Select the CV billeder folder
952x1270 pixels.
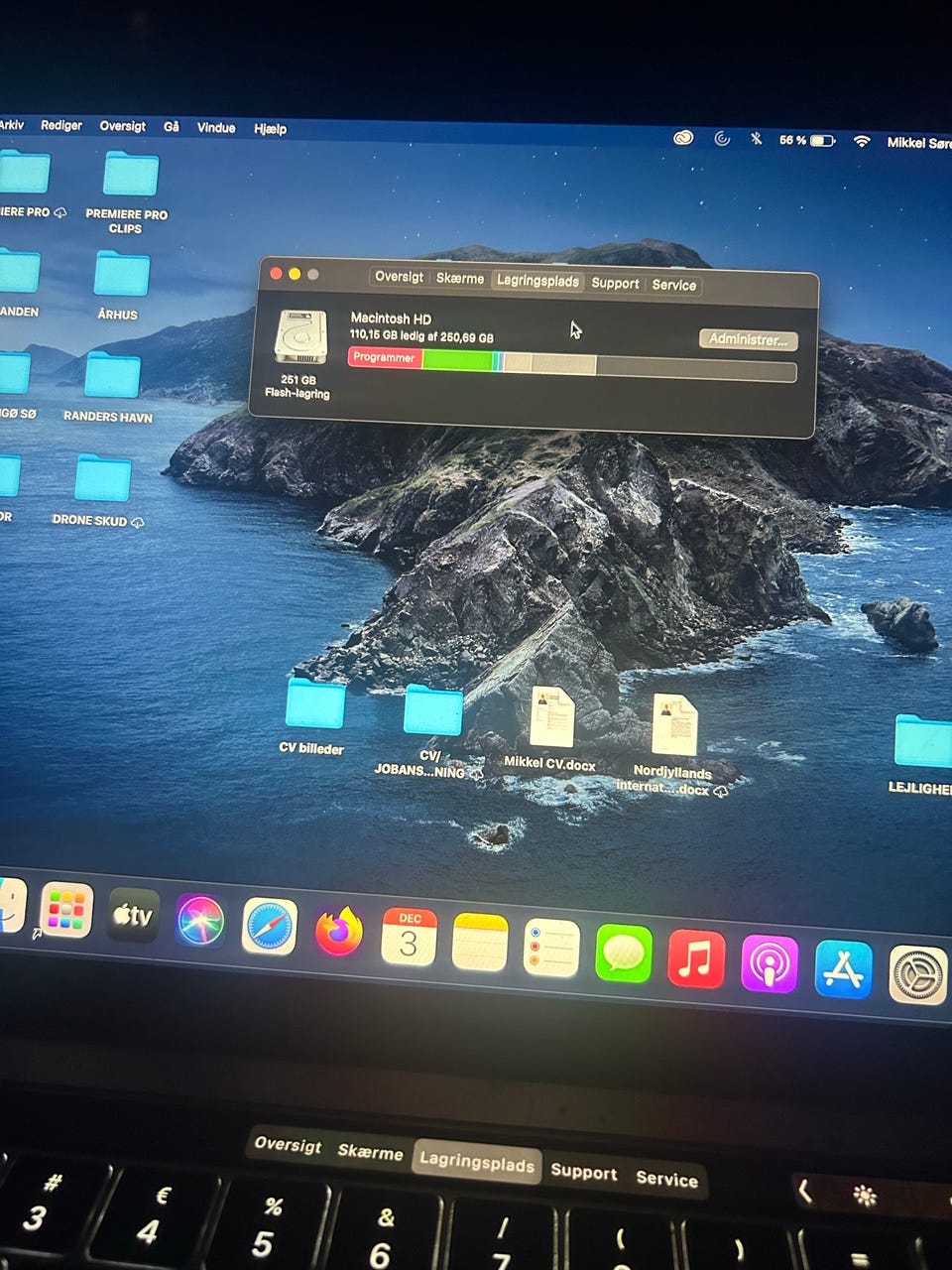(x=313, y=715)
